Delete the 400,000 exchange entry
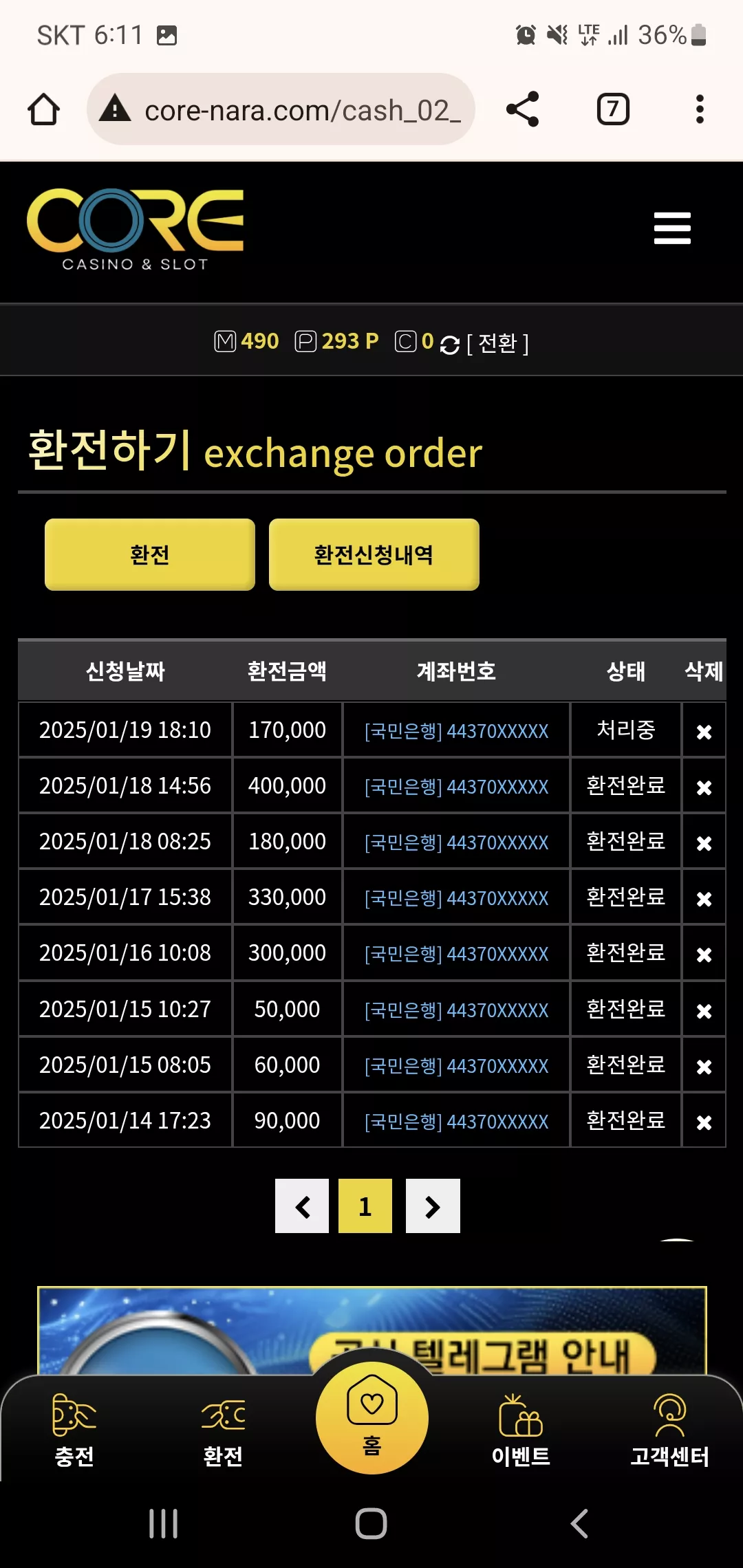The image size is (743, 1568). (704, 787)
